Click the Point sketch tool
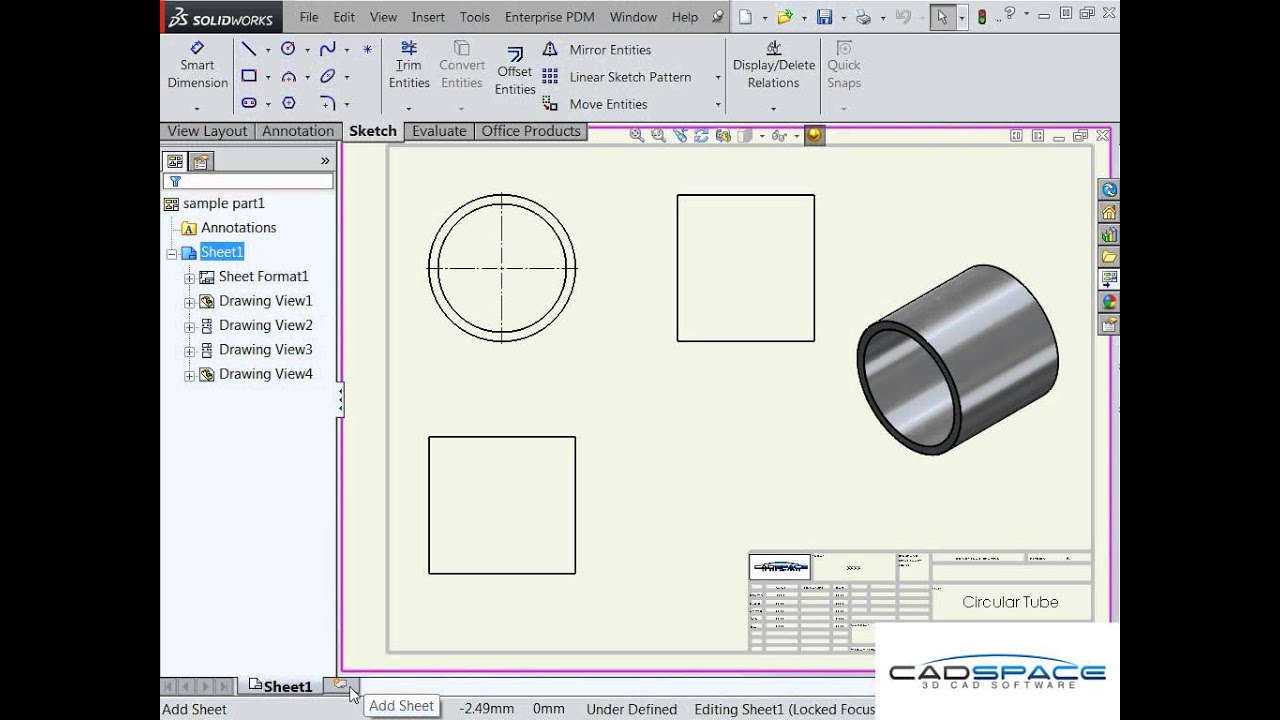The width and height of the screenshot is (1280, 720). (367, 49)
